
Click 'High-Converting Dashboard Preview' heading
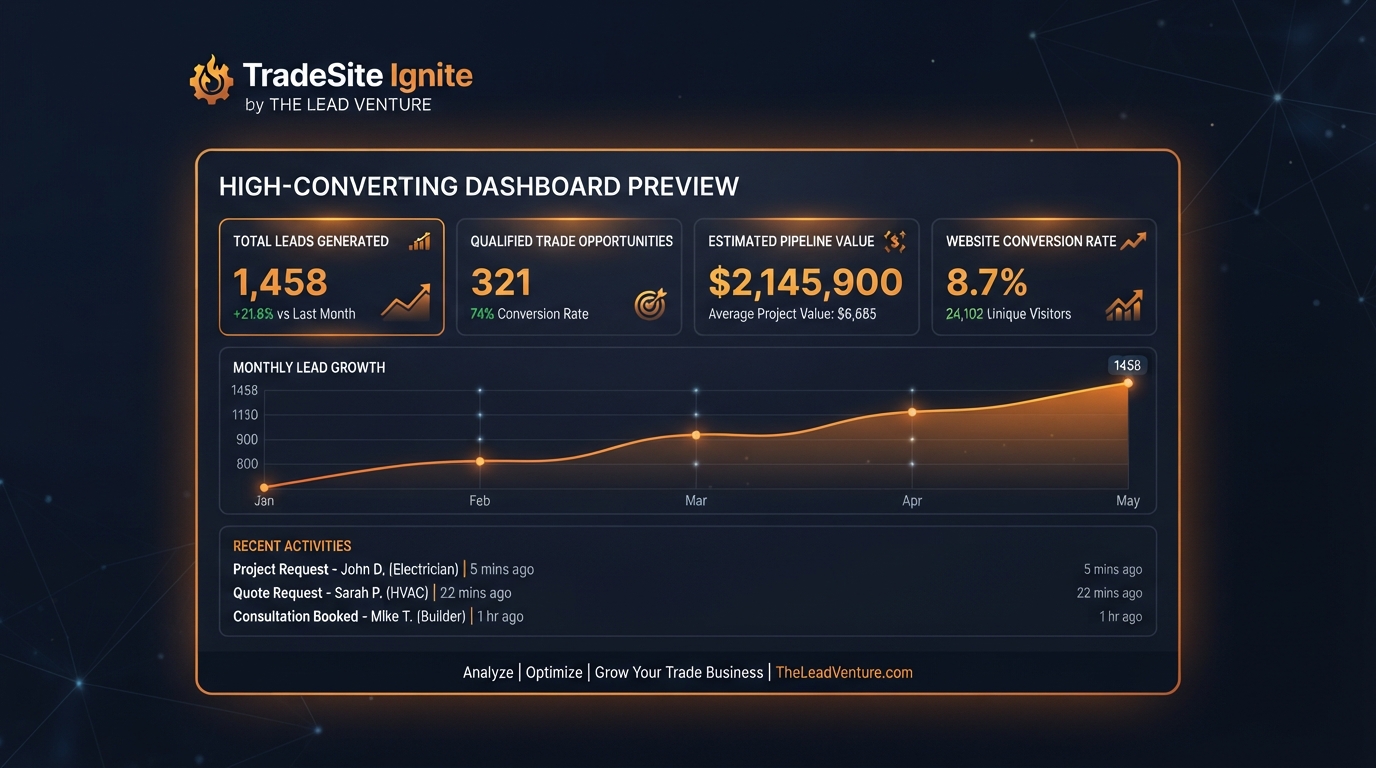(479, 186)
